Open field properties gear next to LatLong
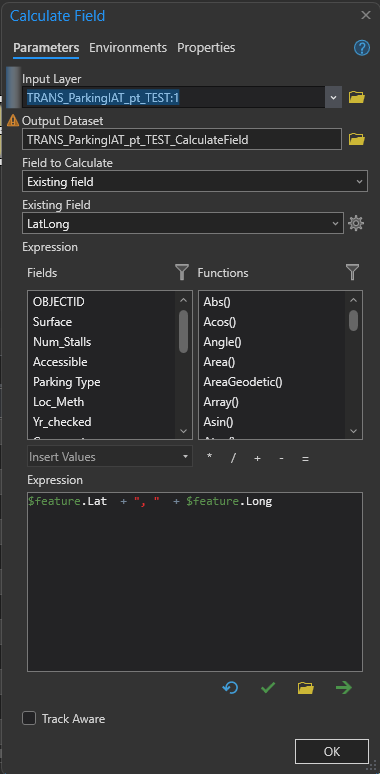This screenshot has width=380, height=774. tap(356, 224)
